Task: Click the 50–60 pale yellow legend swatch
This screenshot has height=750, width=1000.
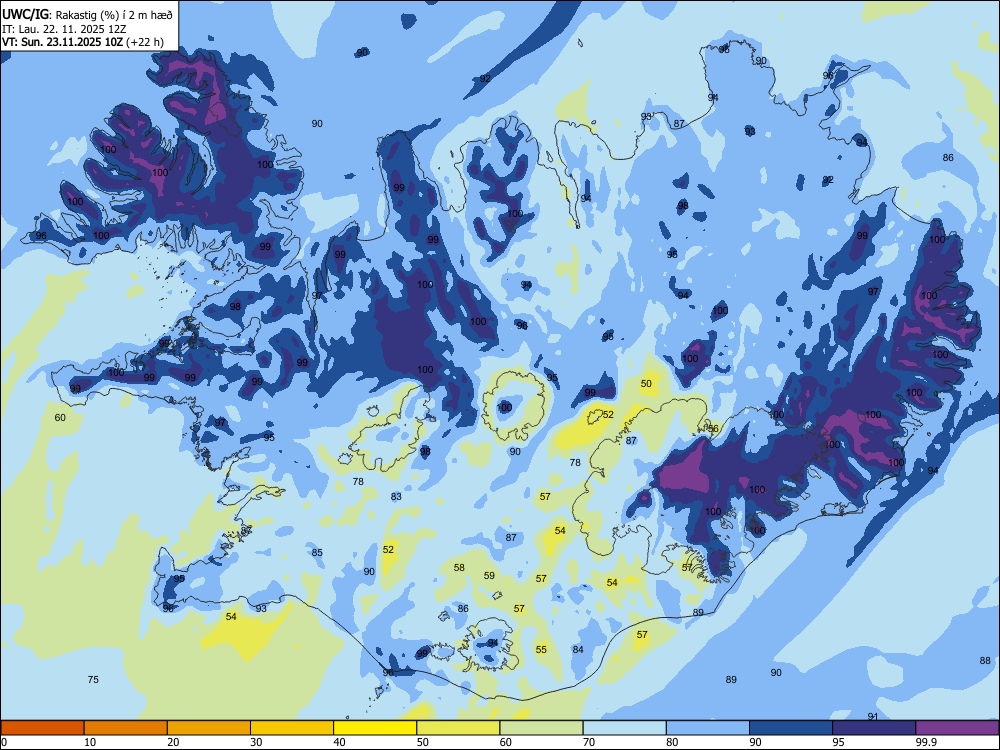Action: [458, 728]
